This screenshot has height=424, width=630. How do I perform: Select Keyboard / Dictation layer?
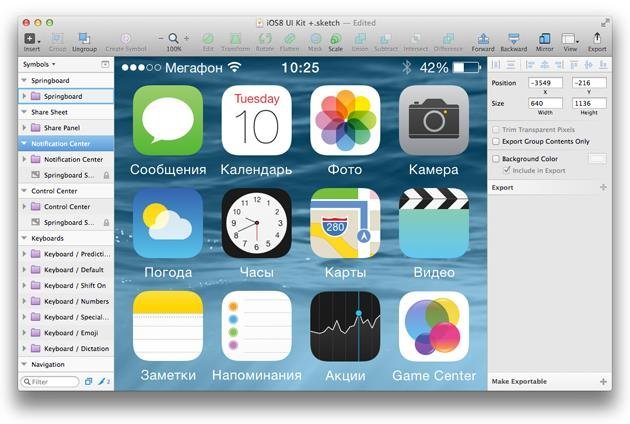click(x=66, y=348)
